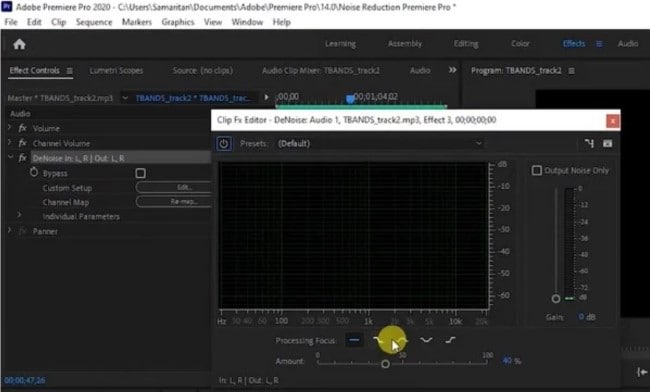Expand the Volume effect
Viewport: 650px width, 392px height.
(x=9, y=128)
